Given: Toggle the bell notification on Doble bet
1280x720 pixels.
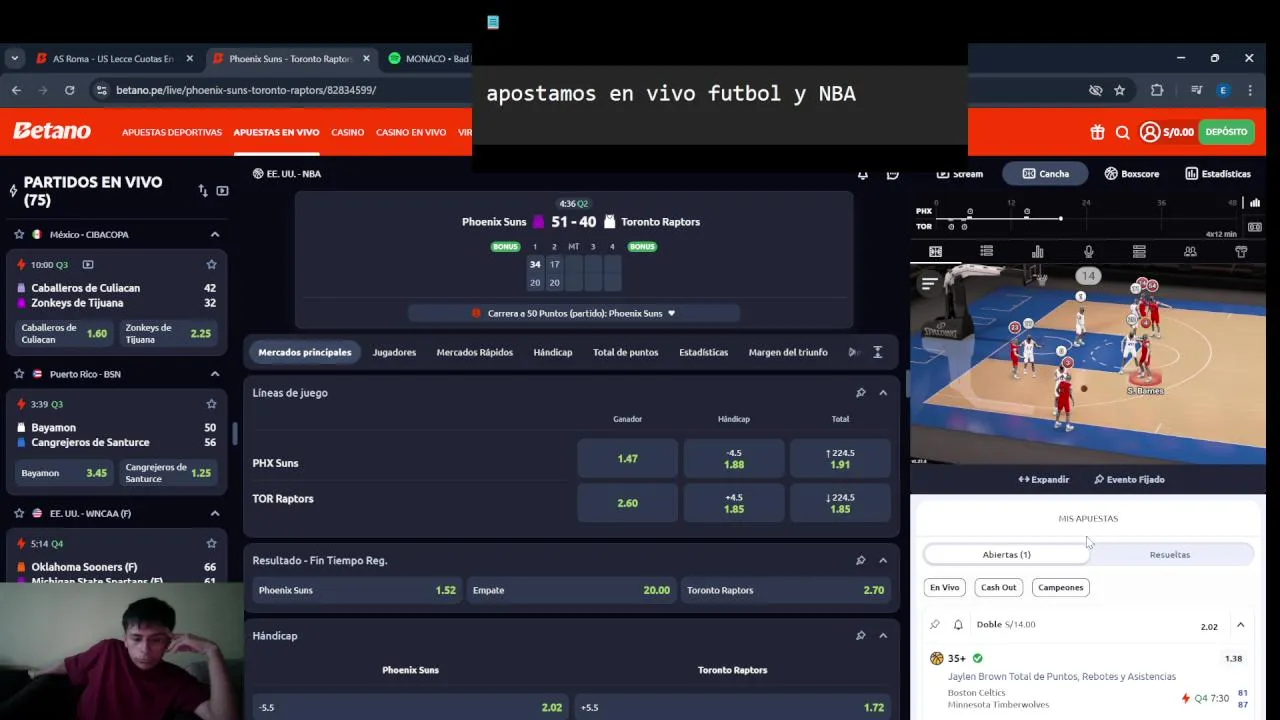Looking at the screenshot, I should [x=958, y=625].
